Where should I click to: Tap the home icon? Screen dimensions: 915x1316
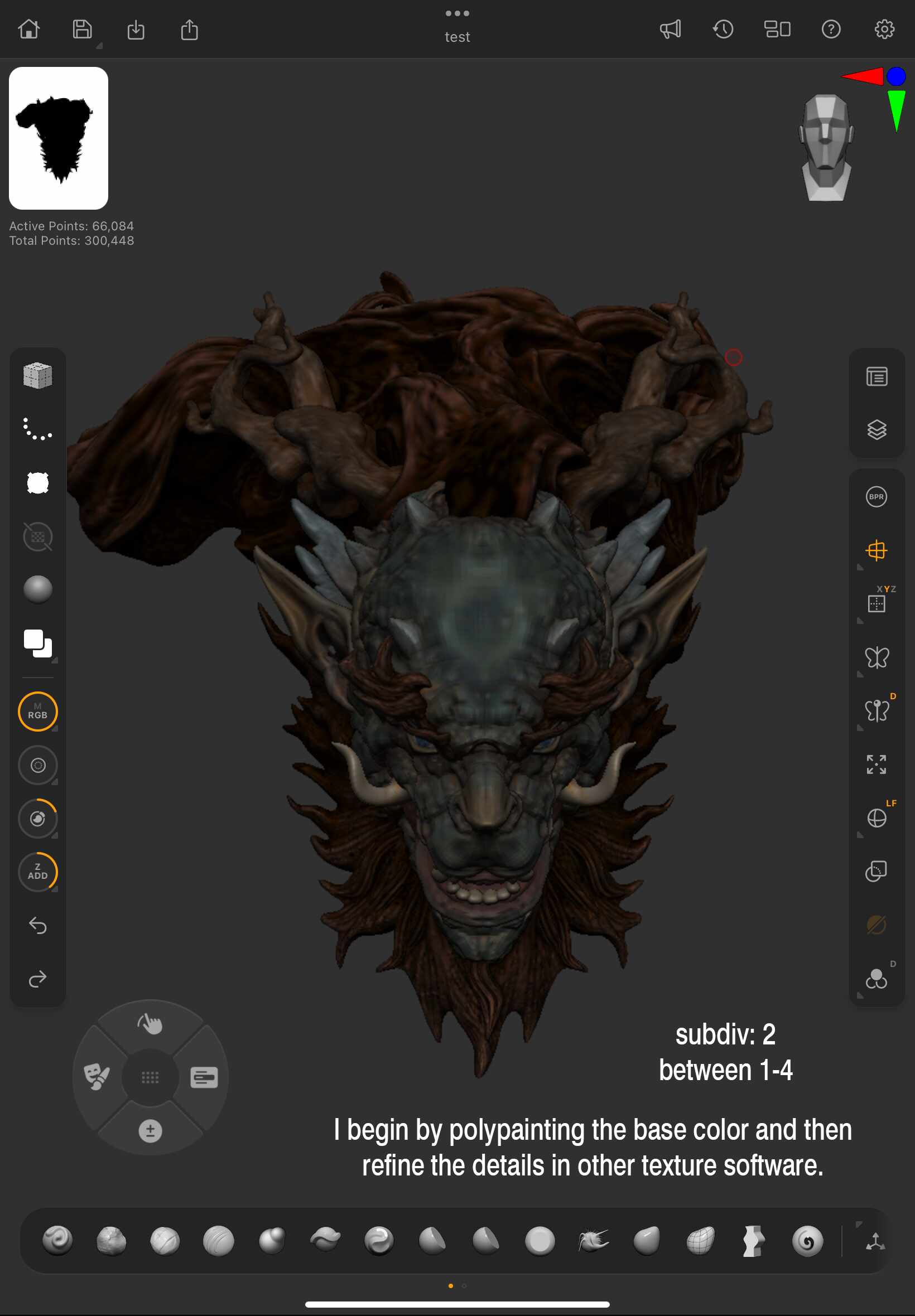point(28,28)
